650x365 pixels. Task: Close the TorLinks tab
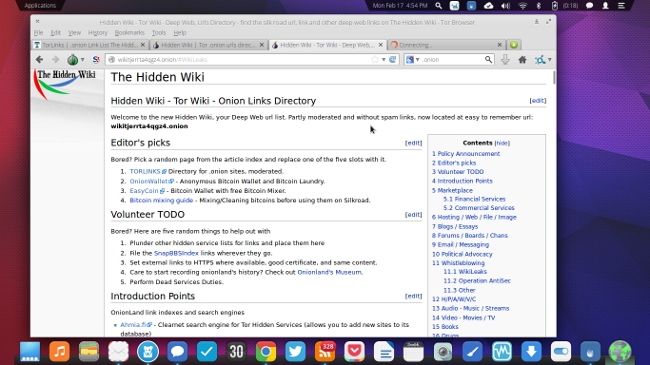[143, 45]
